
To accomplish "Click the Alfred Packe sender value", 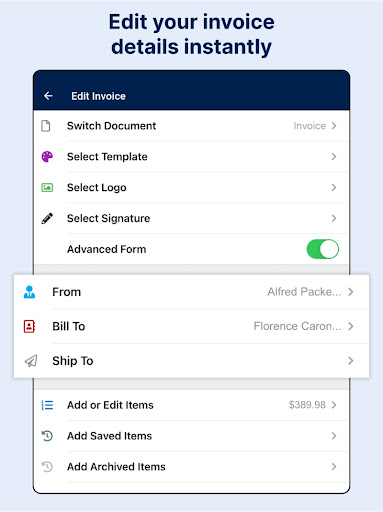I will (304, 292).
